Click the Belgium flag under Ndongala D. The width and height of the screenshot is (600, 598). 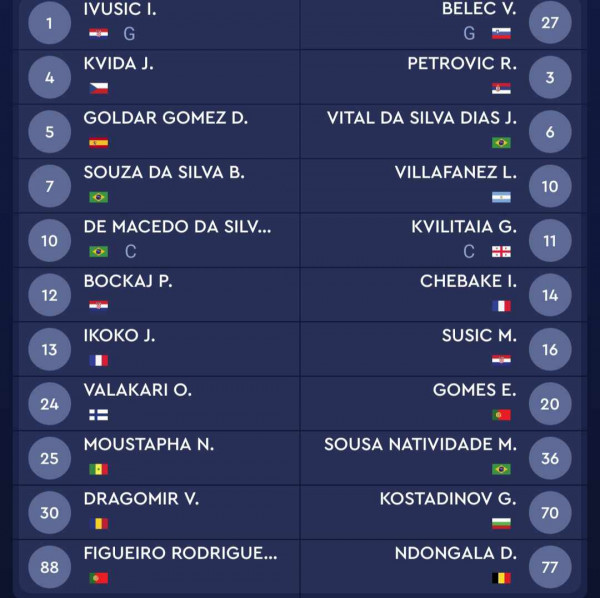501,578
